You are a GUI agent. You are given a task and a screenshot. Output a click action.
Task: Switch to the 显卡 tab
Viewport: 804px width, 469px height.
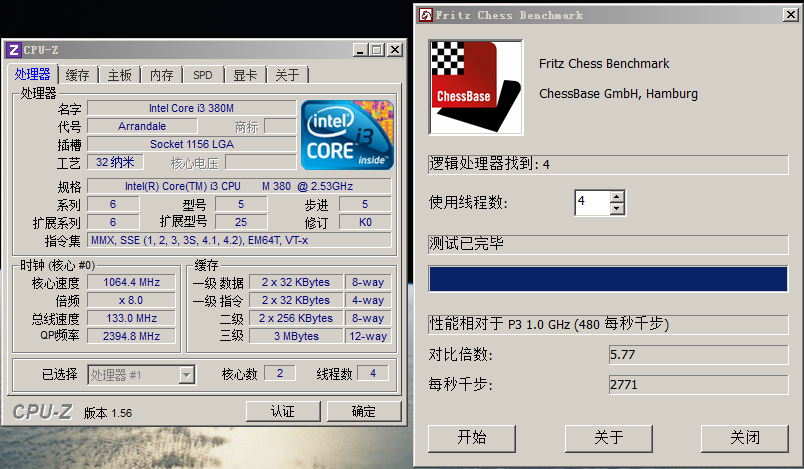(245, 75)
